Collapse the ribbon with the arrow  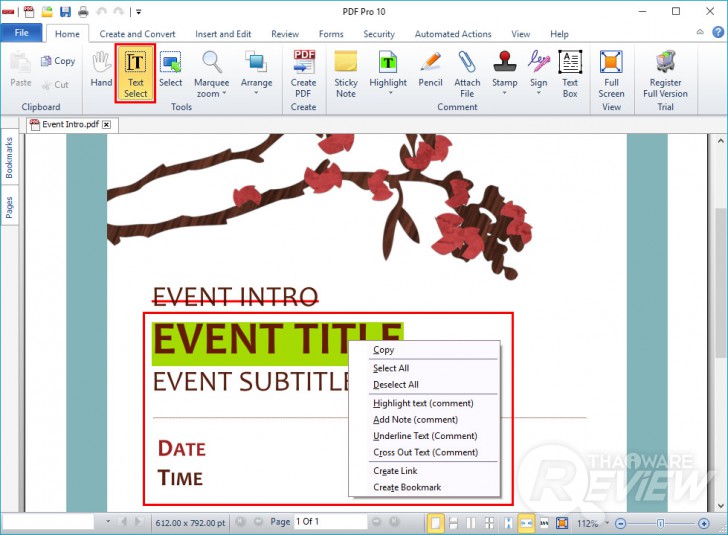(700, 32)
